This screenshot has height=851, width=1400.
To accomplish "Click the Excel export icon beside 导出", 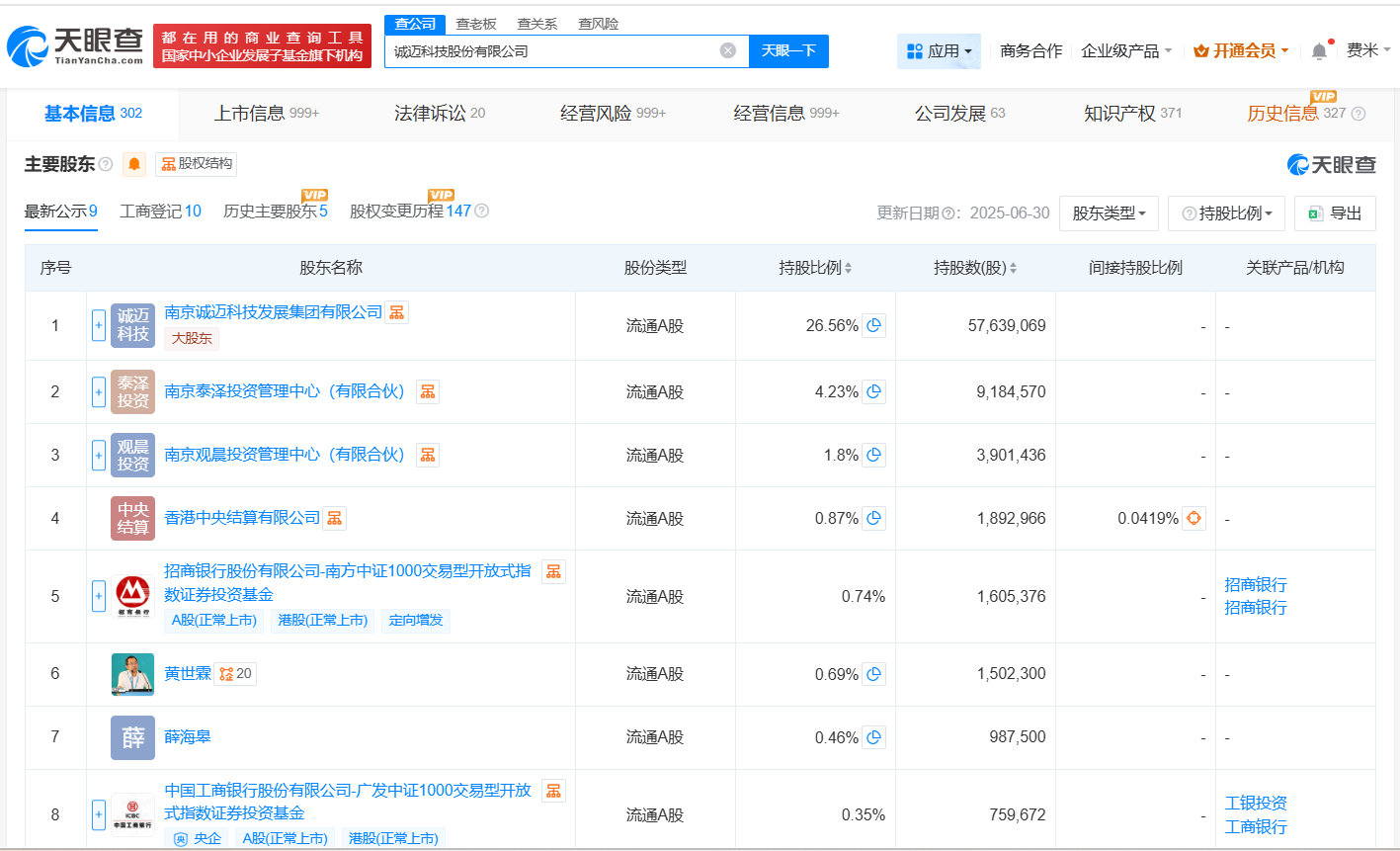I will (1315, 213).
